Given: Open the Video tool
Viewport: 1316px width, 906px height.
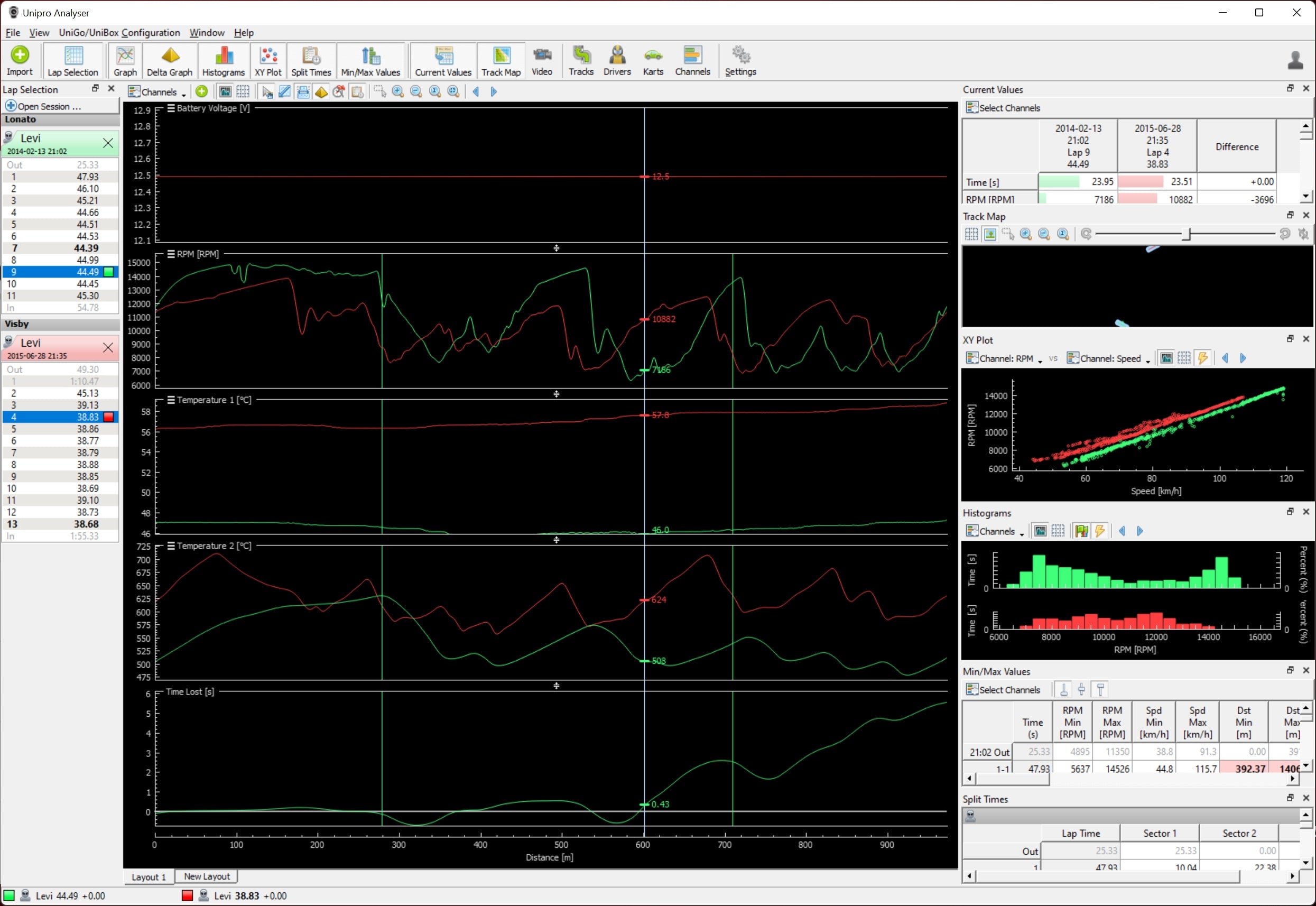Looking at the screenshot, I should (541, 61).
